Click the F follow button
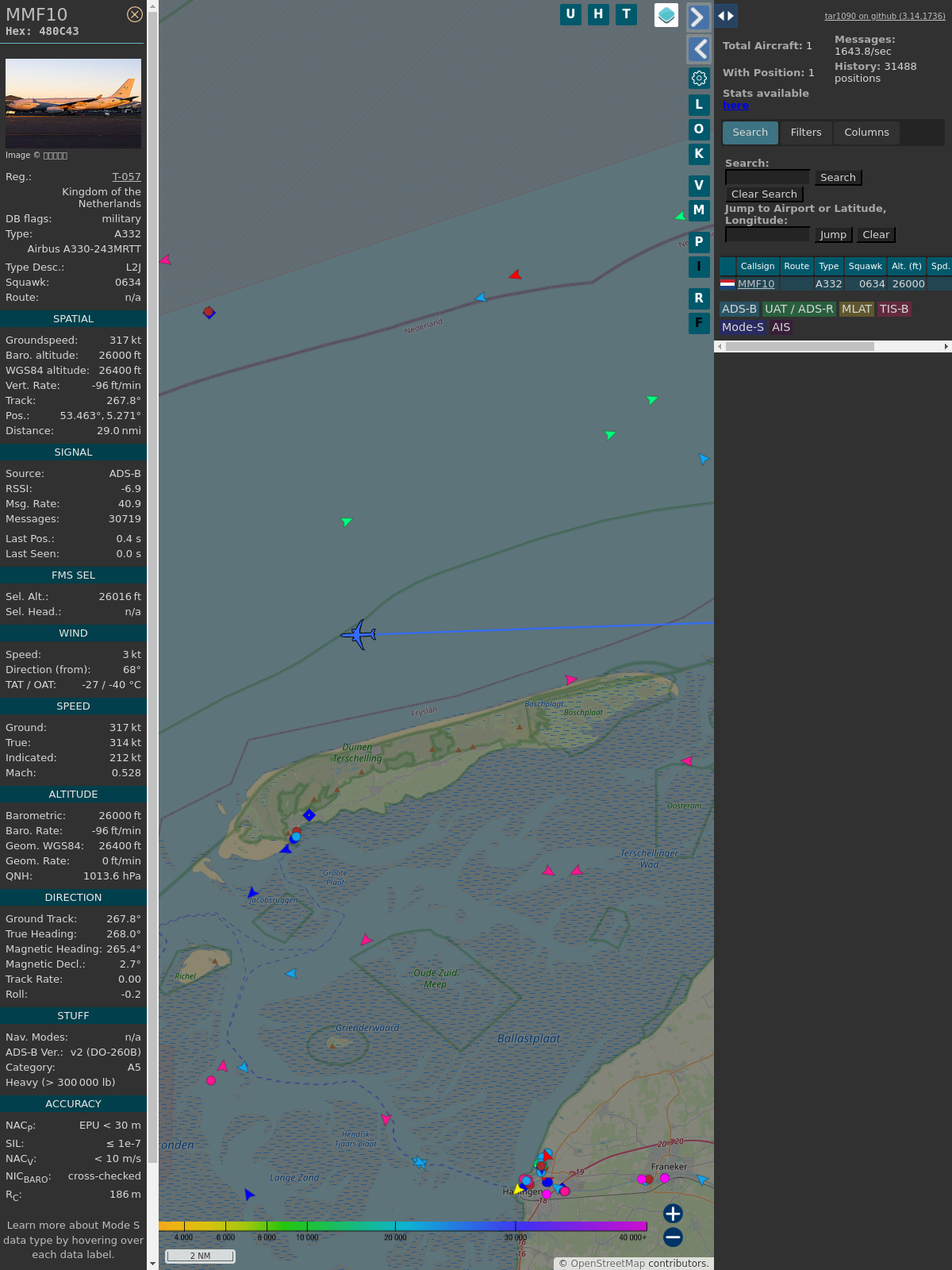952x1270 pixels. pos(699,323)
